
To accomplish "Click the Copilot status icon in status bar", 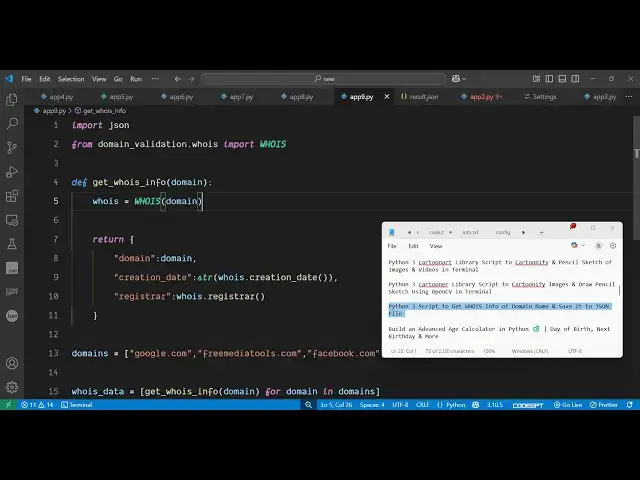I will click(x=476, y=404).
